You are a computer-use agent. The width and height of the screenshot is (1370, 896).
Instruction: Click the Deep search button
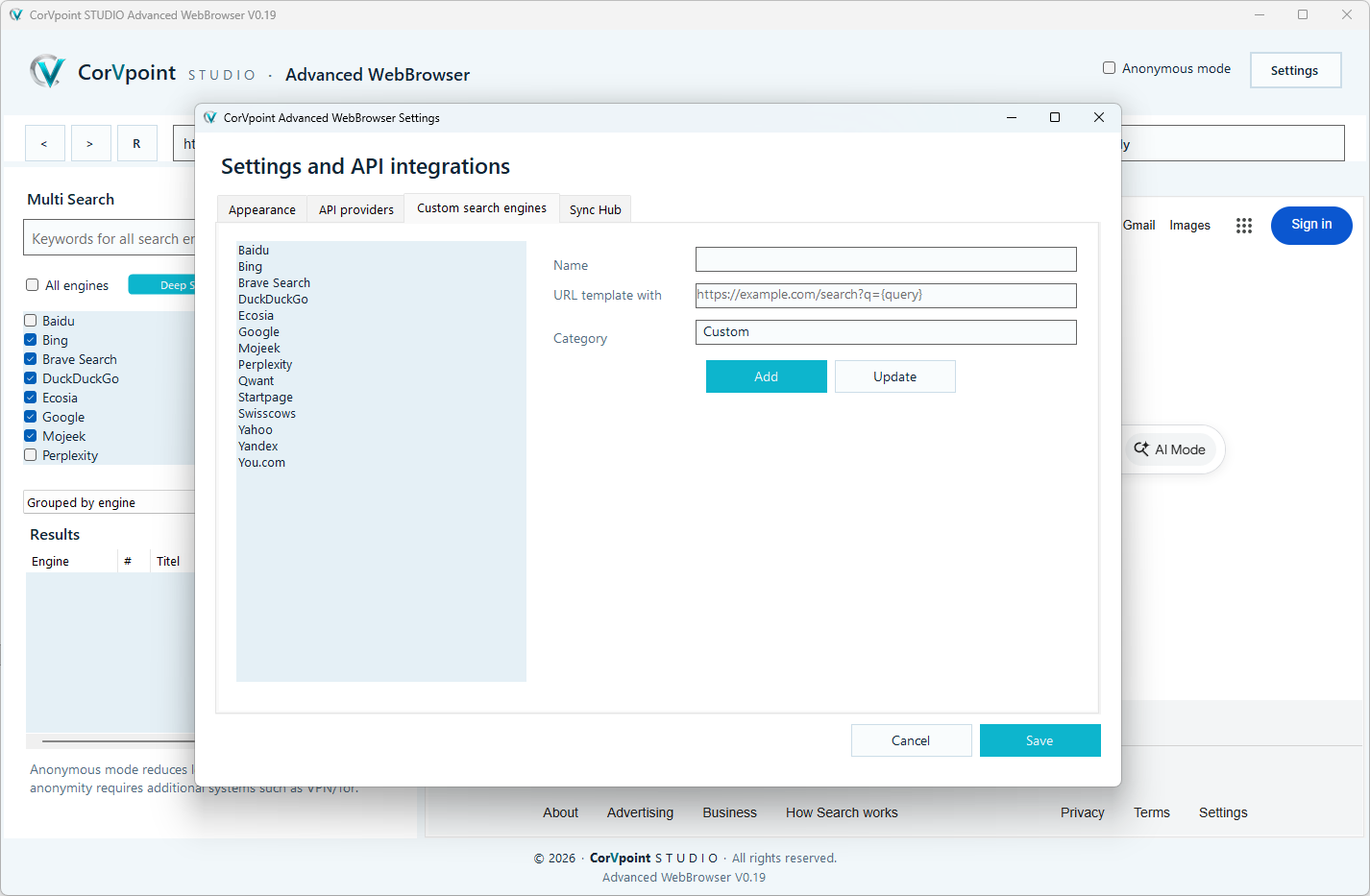[162, 284]
